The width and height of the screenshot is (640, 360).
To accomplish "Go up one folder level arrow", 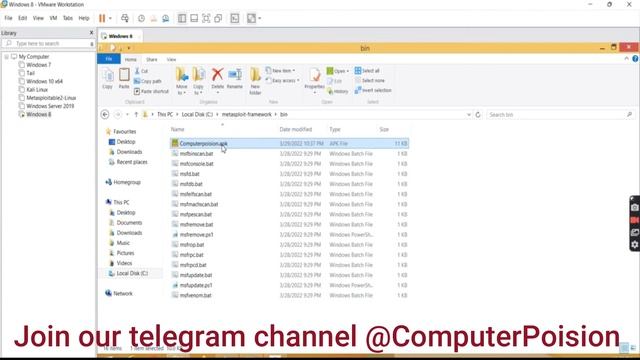I will [136, 115].
